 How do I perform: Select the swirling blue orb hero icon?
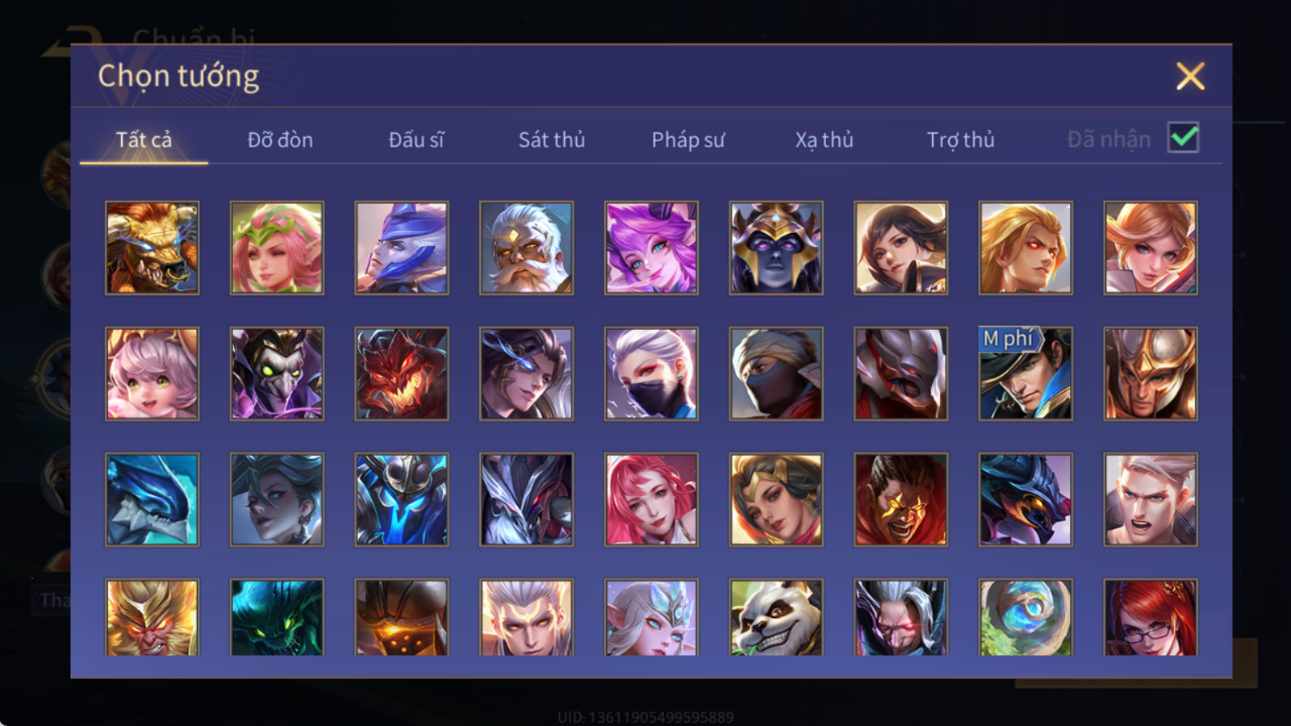click(x=1025, y=618)
